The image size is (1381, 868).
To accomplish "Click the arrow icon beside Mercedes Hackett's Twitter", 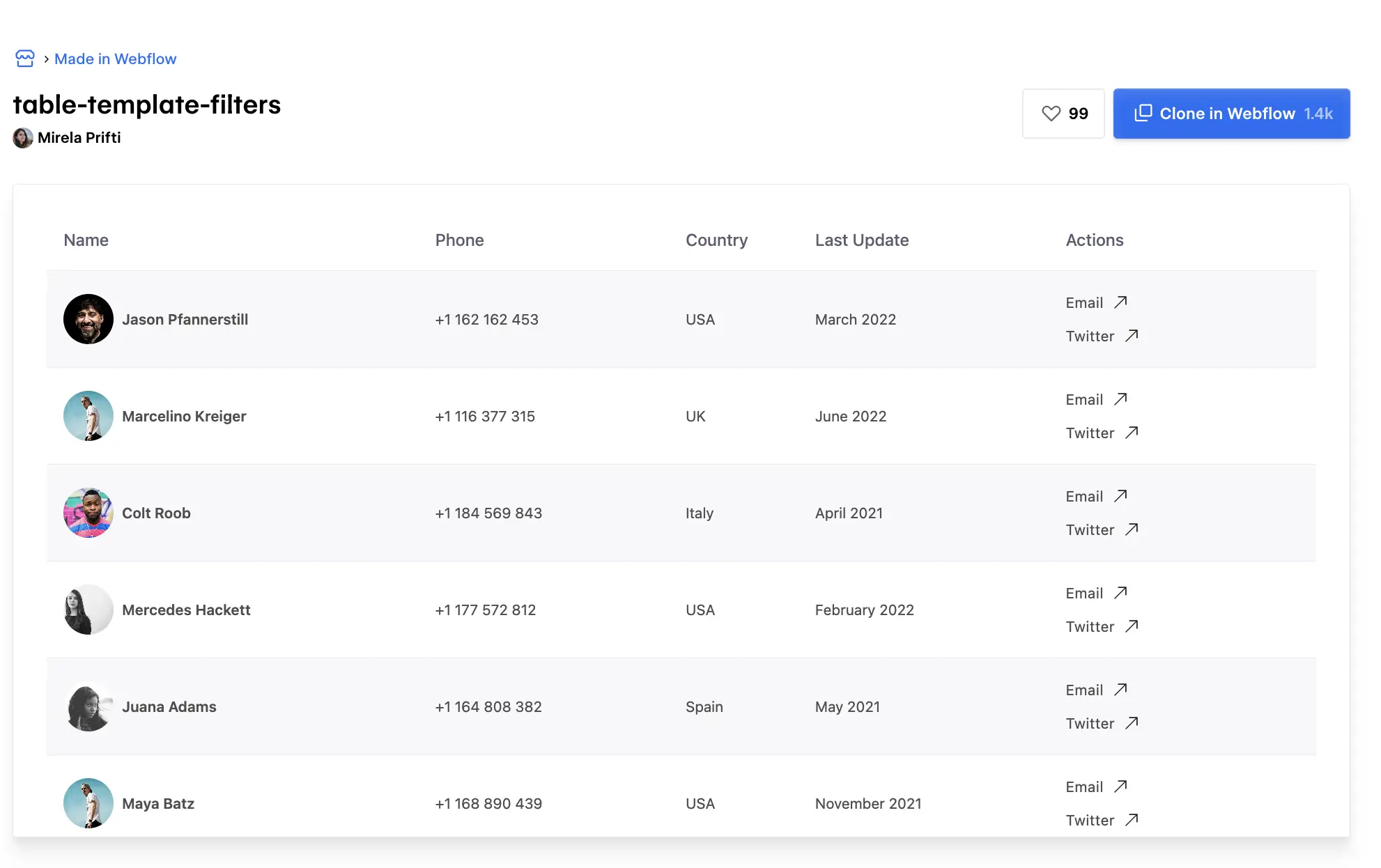I will (1132, 626).
